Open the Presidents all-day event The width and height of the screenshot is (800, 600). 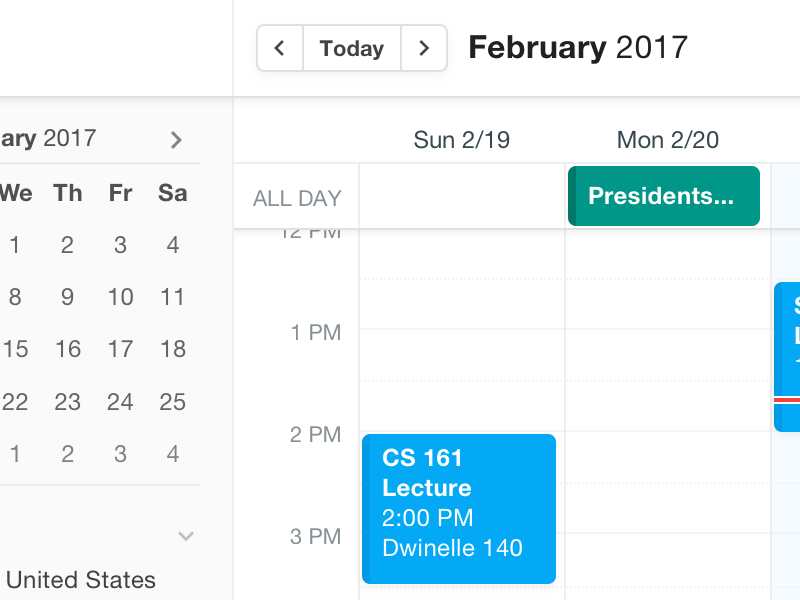pos(663,196)
